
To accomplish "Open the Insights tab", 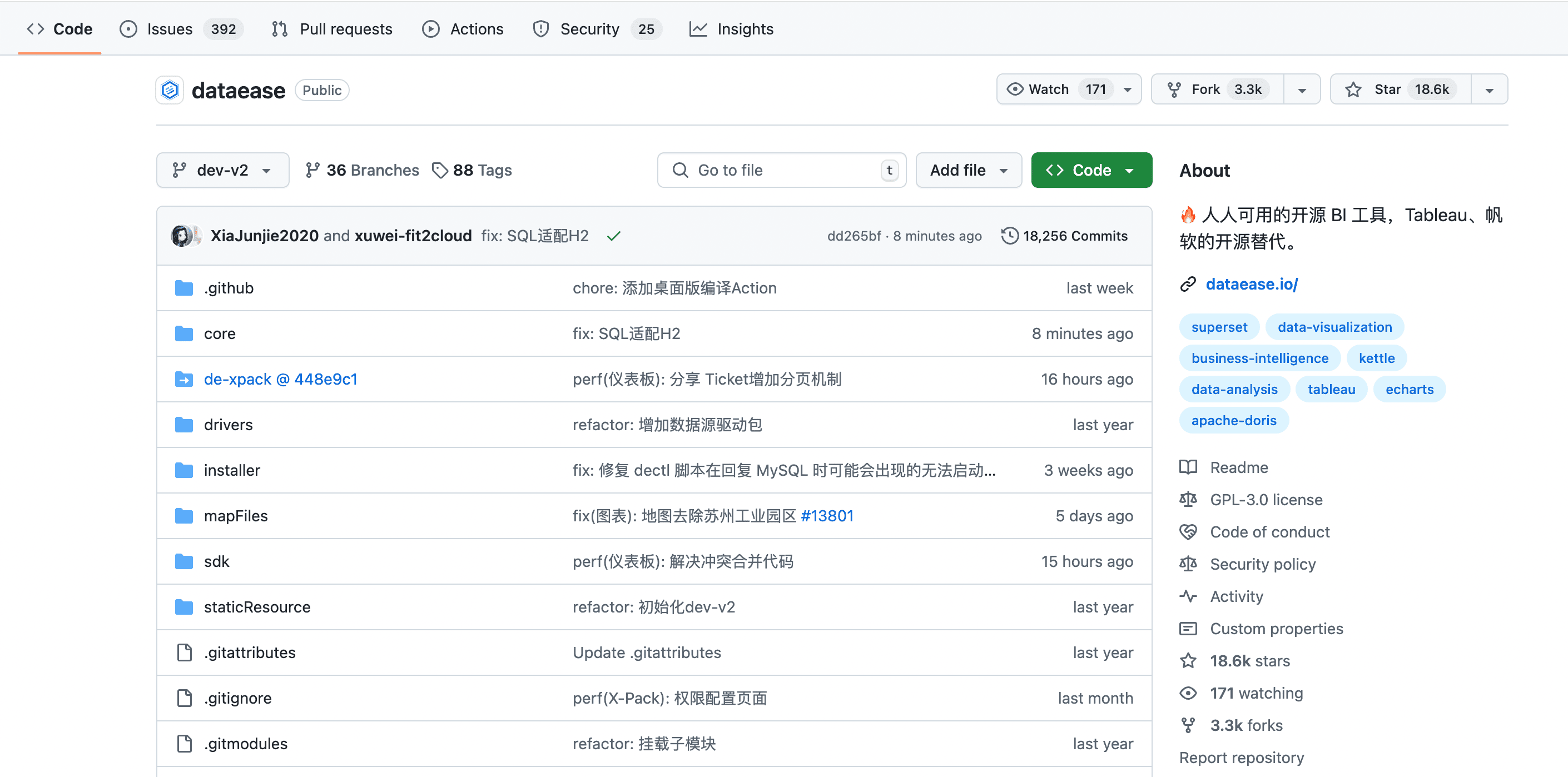I will (x=745, y=28).
